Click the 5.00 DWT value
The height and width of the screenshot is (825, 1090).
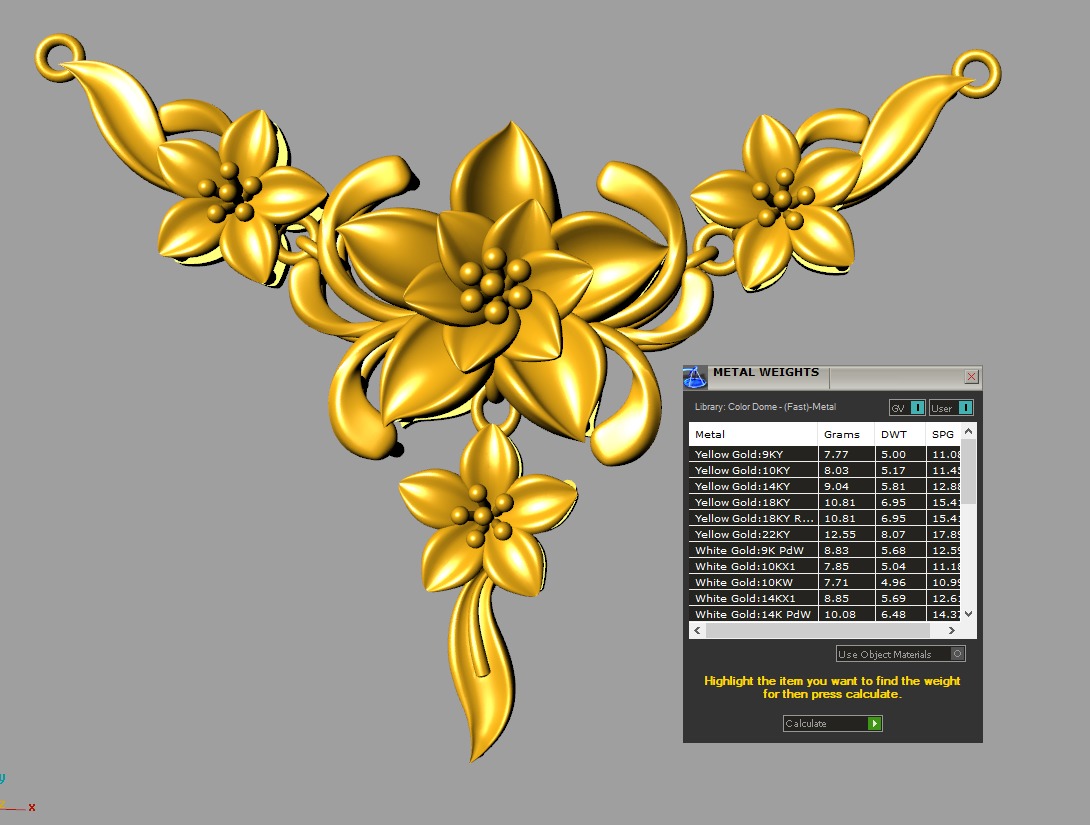pos(893,454)
